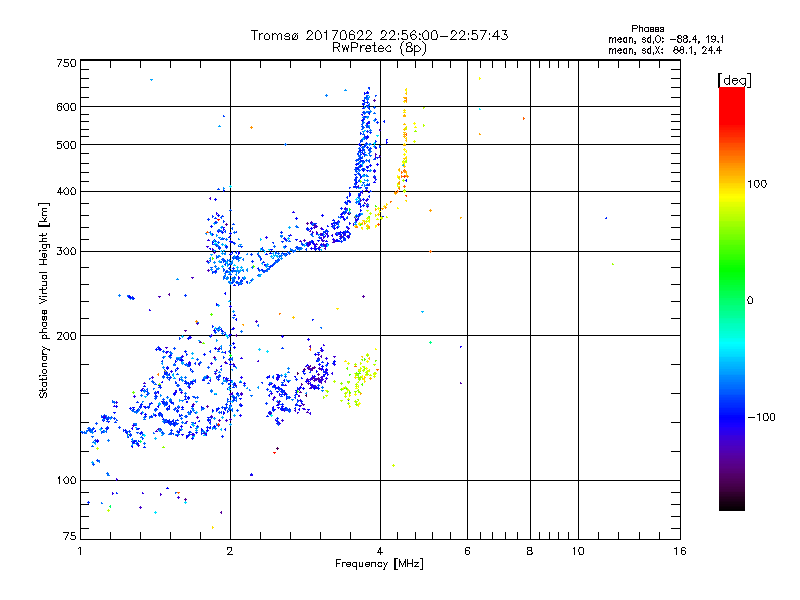Image resolution: width=800 pixels, height=600 pixels.
Task: Click the '100' colorbar tick label
Action: (x=757, y=184)
